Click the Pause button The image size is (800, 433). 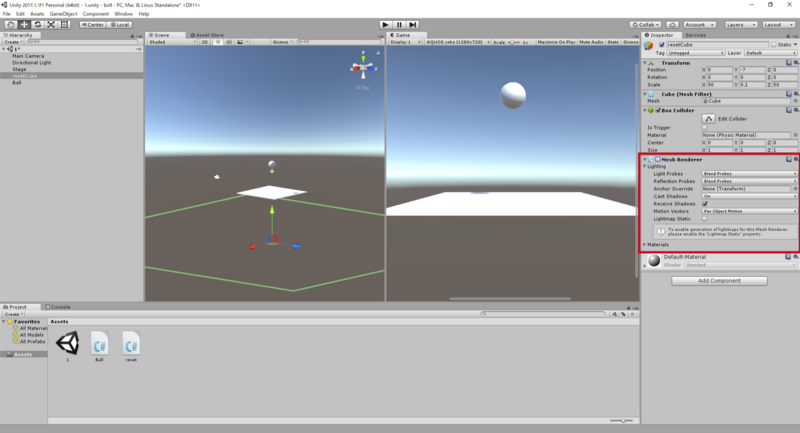point(399,24)
